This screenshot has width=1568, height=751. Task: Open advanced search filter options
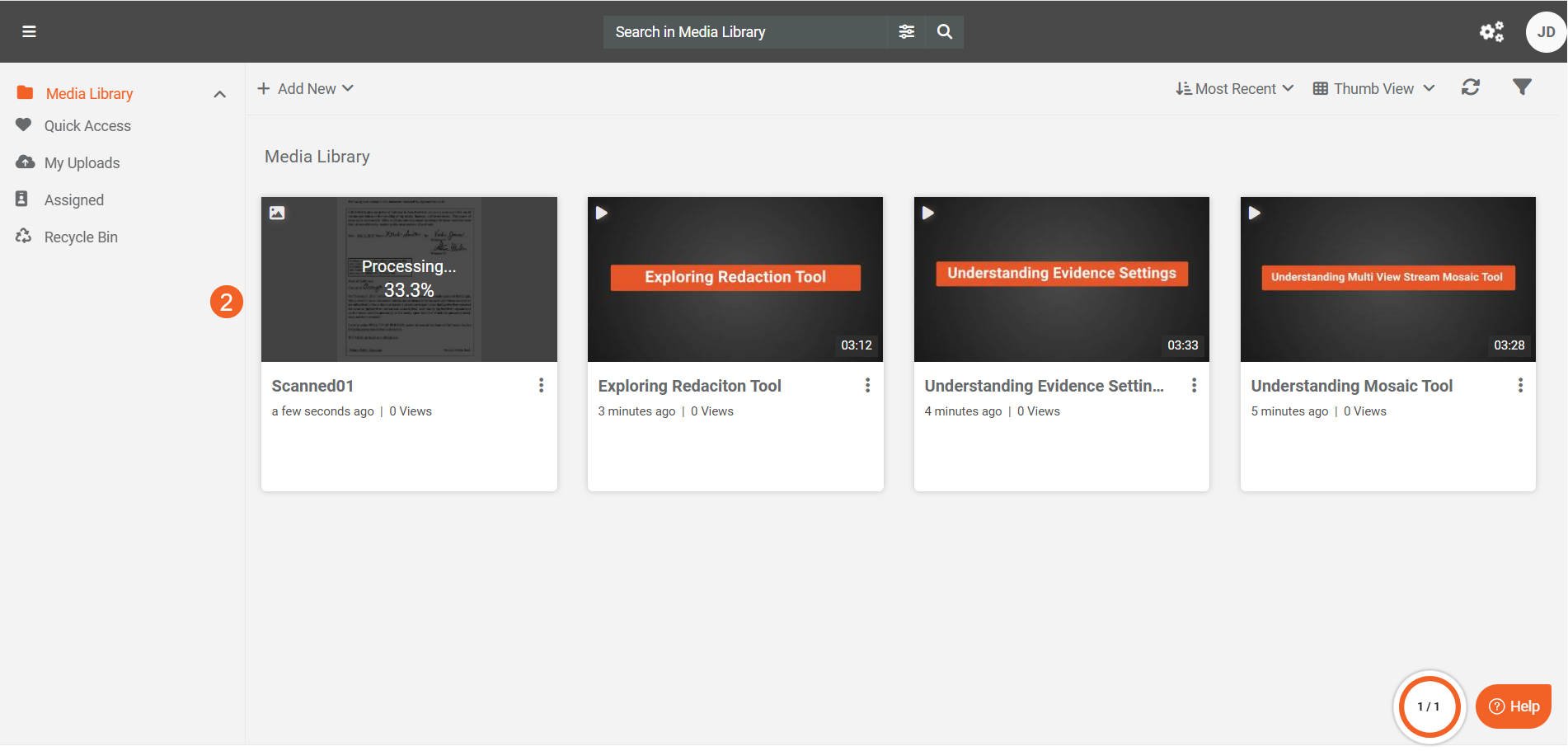906,31
